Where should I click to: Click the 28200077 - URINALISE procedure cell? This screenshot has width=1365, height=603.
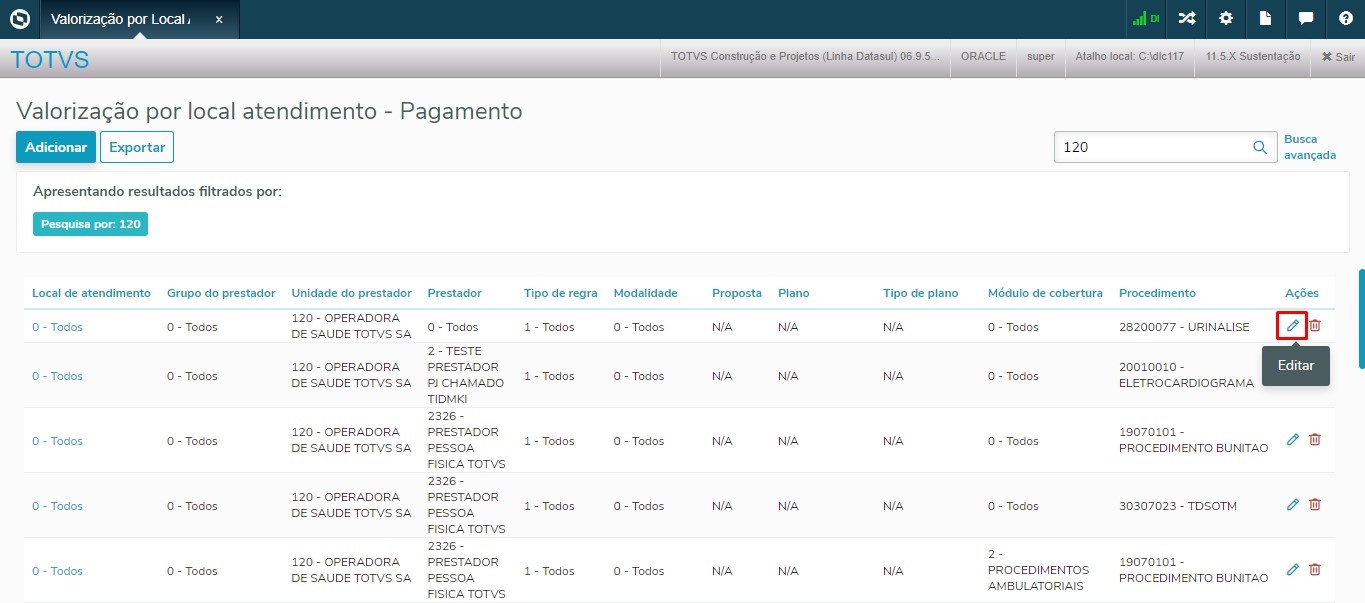point(1184,327)
